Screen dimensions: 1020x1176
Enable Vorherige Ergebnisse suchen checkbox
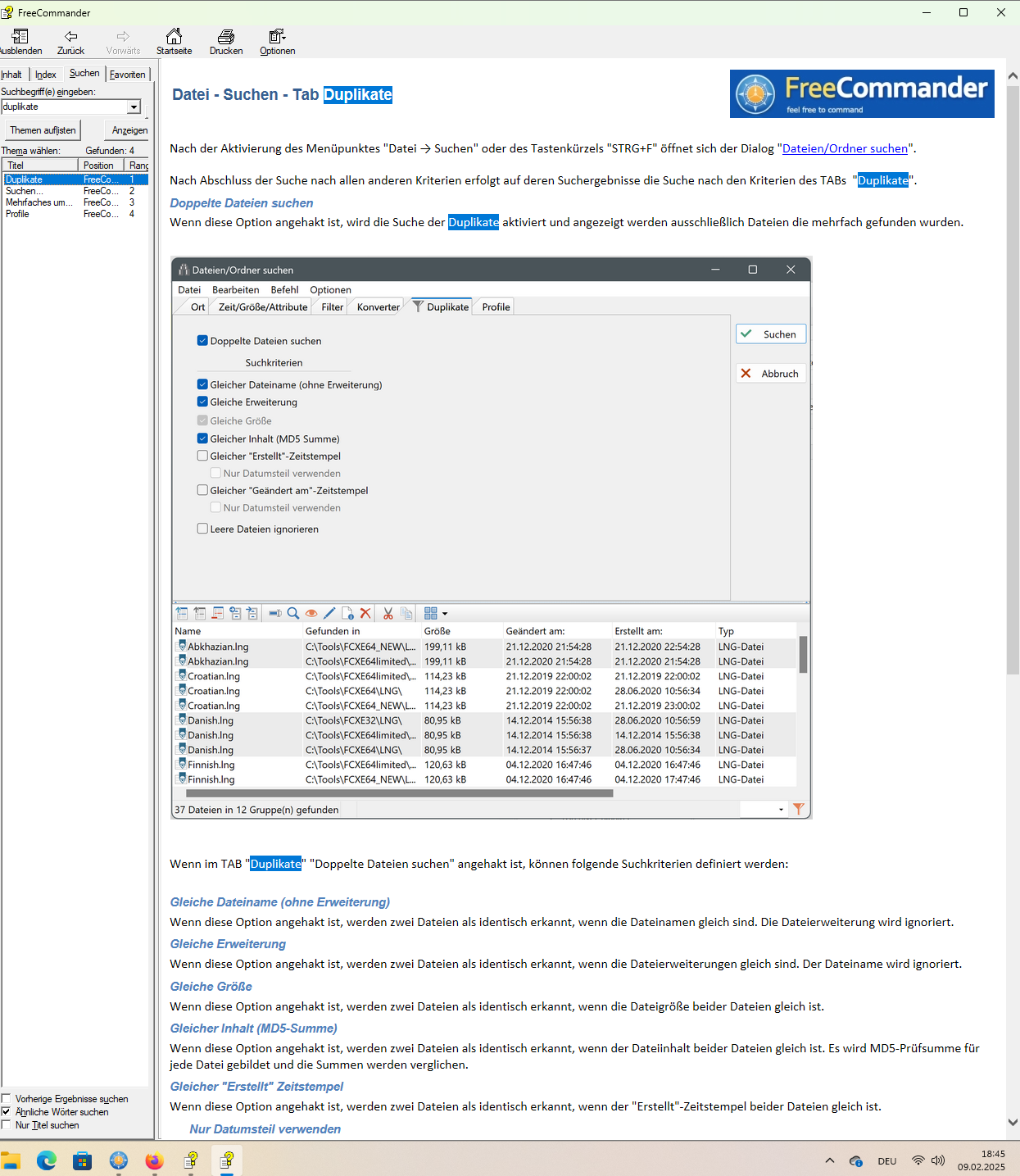click(x=6, y=1099)
